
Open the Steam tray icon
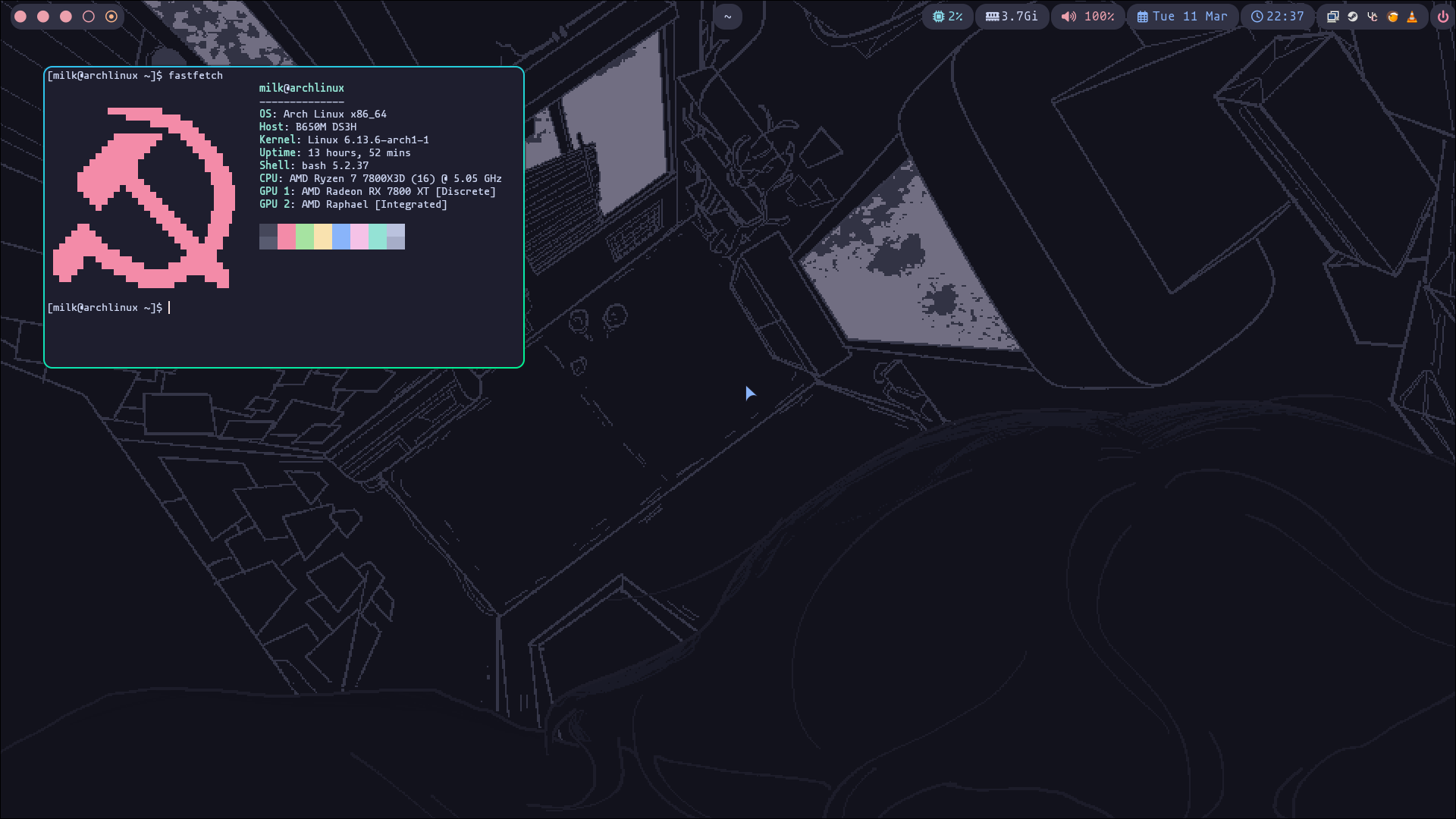tap(1352, 17)
